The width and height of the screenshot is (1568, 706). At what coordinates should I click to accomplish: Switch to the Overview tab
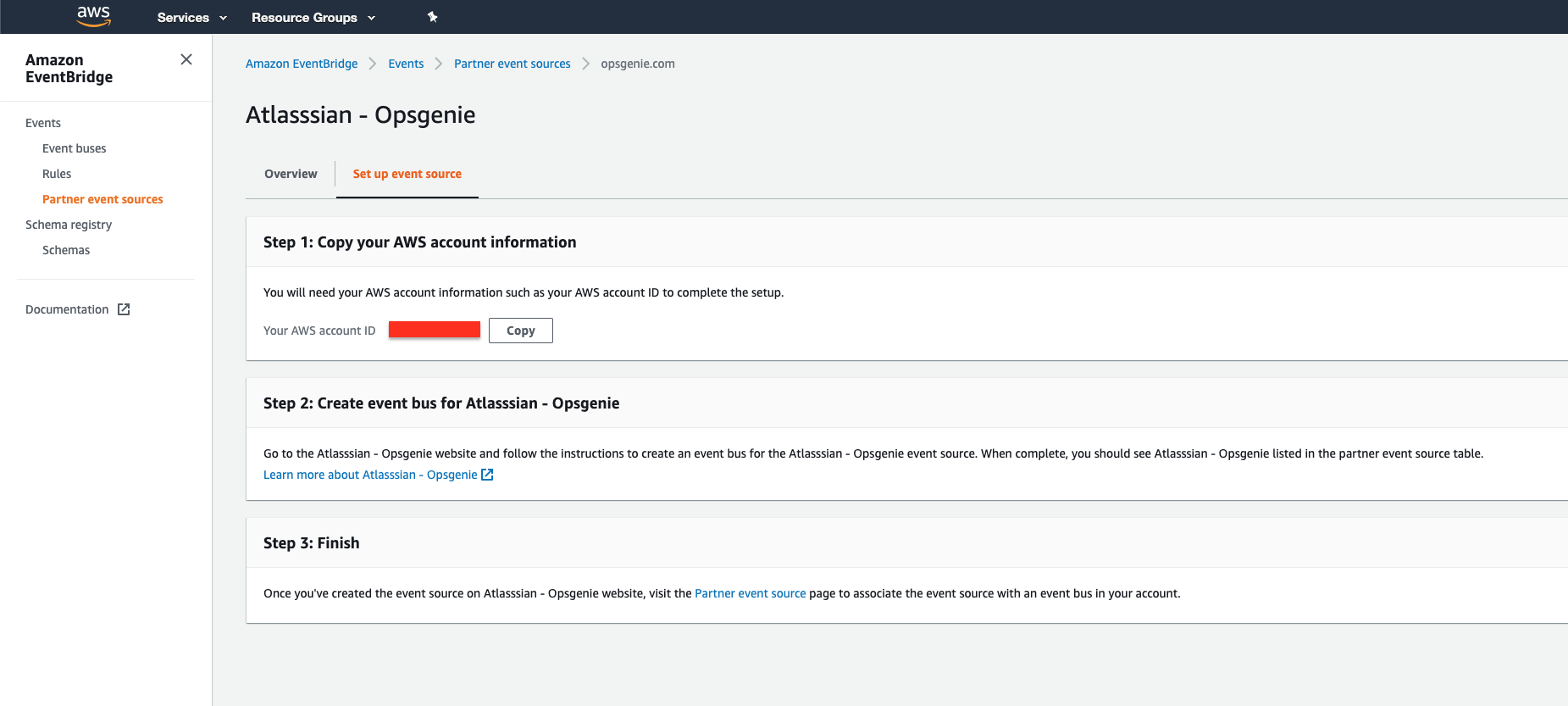(x=291, y=174)
